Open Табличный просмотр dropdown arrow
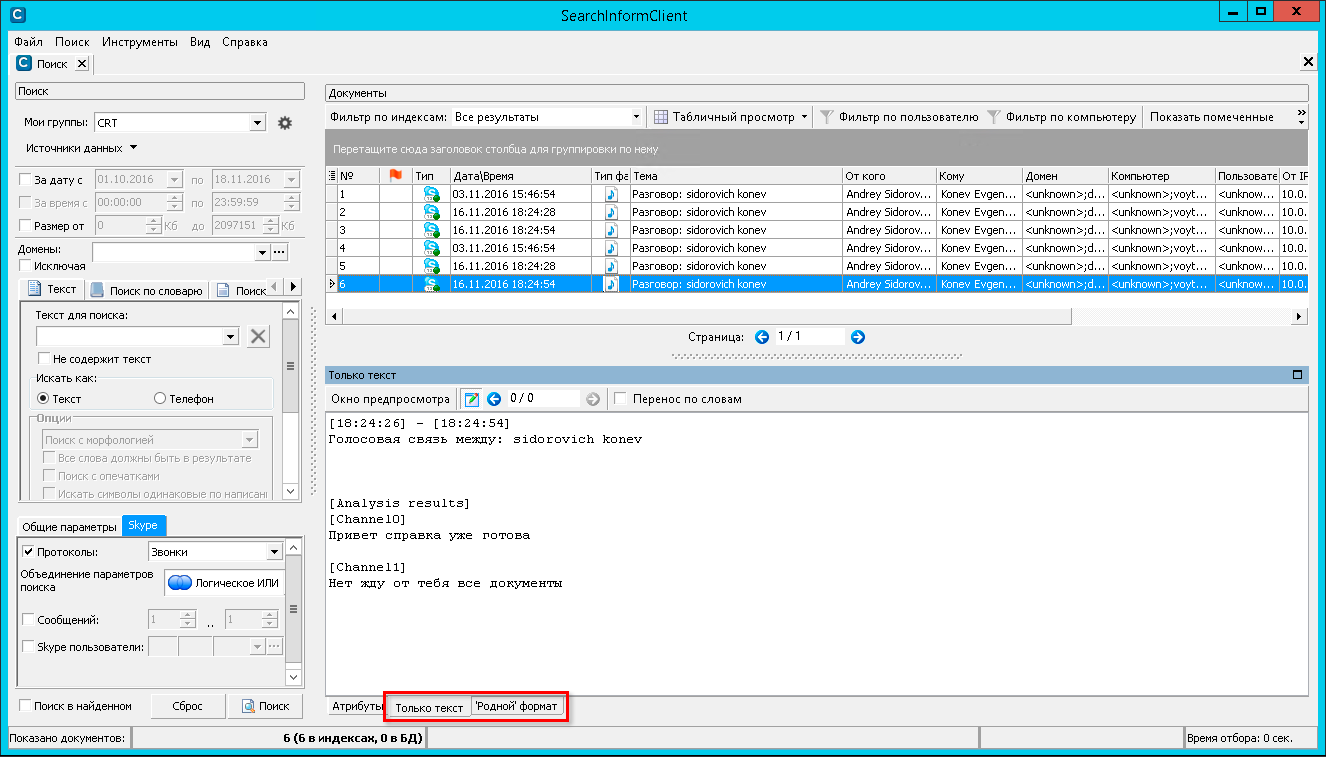Screen dimensions: 1326x757 pos(805,117)
